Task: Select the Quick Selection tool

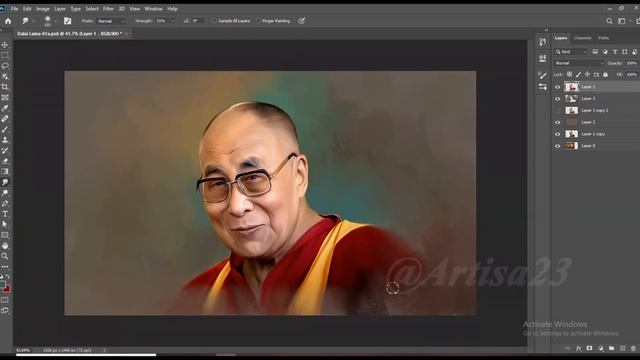Action: coord(5,76)
